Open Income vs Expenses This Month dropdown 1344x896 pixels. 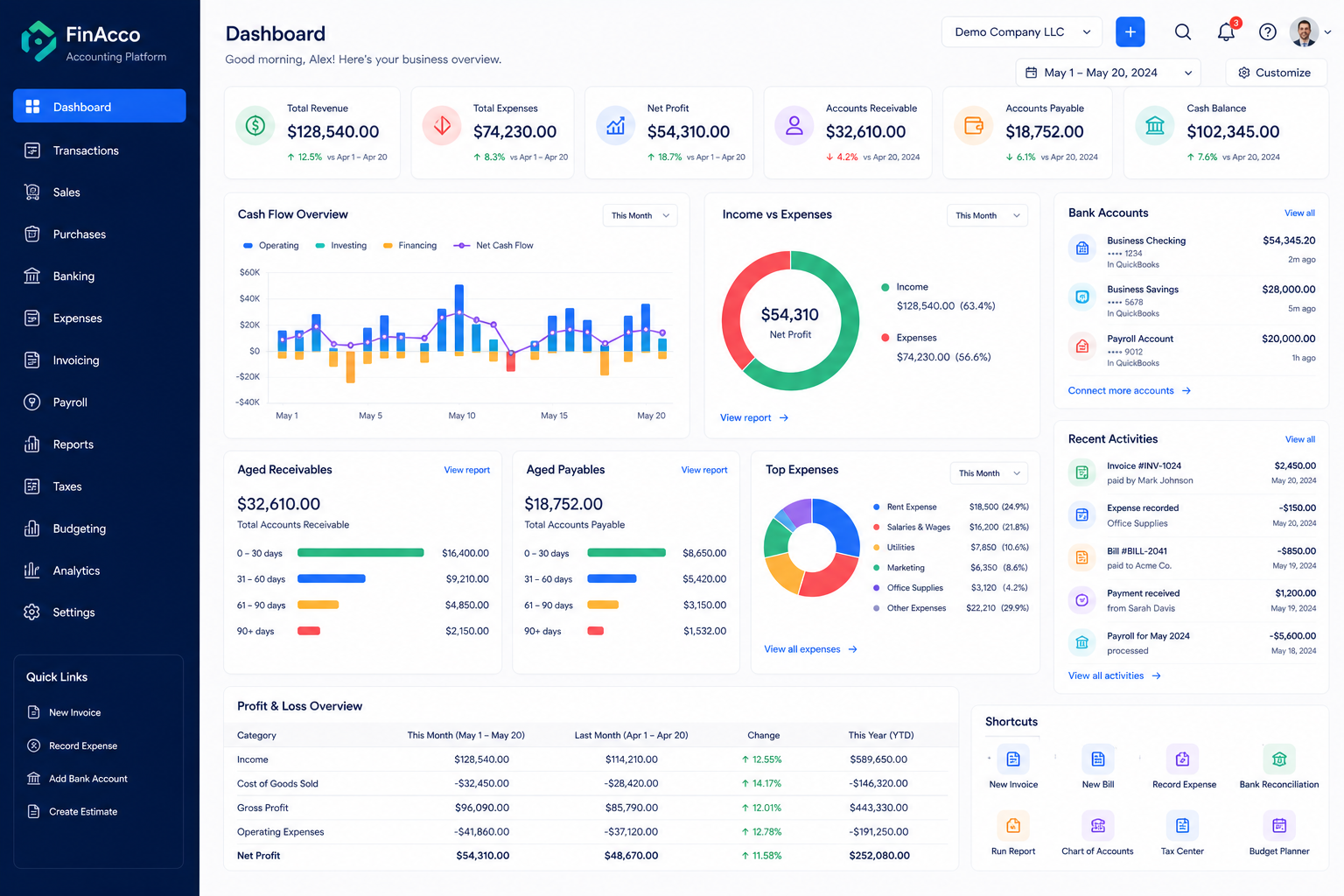pos(987,215)
